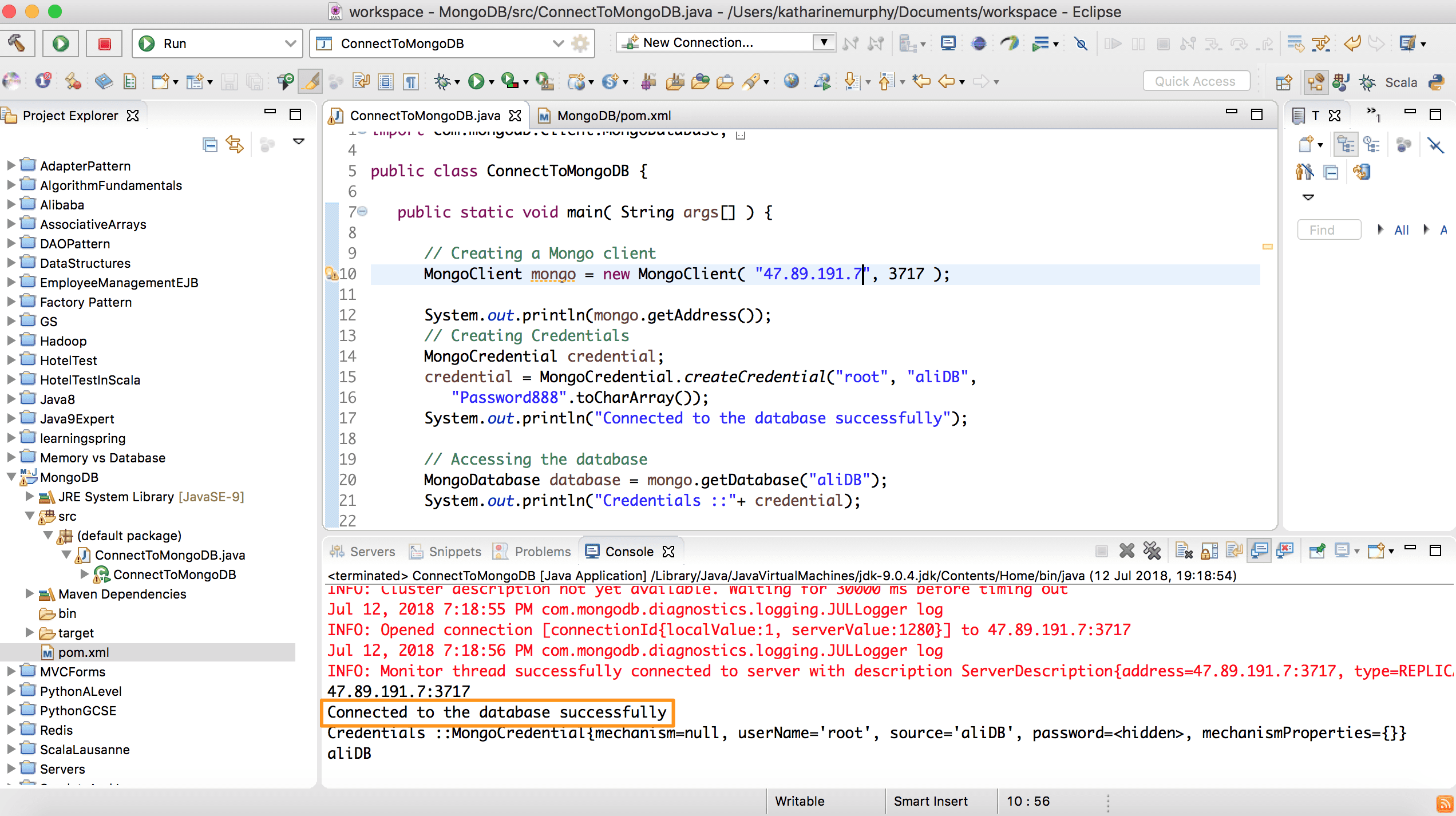Switch to the Scala perspective
The height and width of the screenshot is (816, 1456).
pyautogui.click(x=1401, y=82)
